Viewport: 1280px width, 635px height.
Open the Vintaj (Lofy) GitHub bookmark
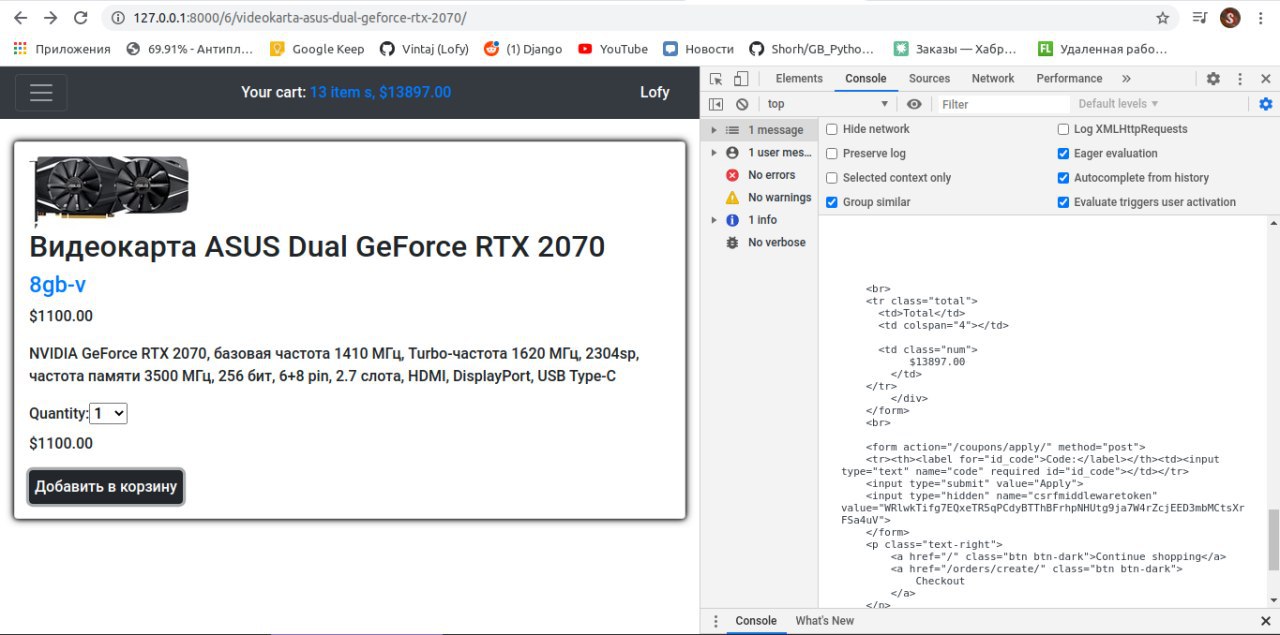pyautogui.click(x=424, y=48)
